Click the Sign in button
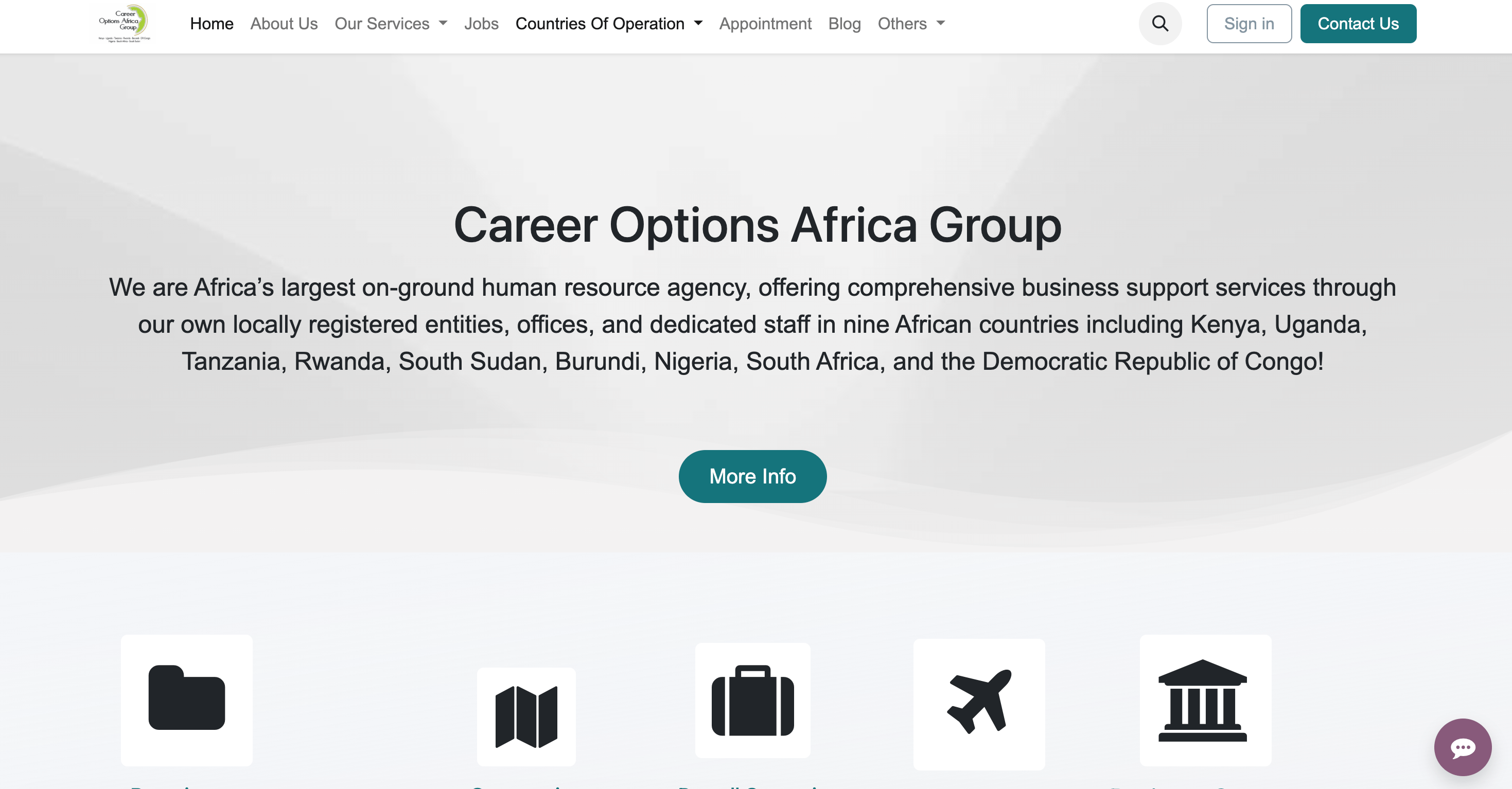The height and width of the screenshot is (789, 1512). coord(1249,24)
